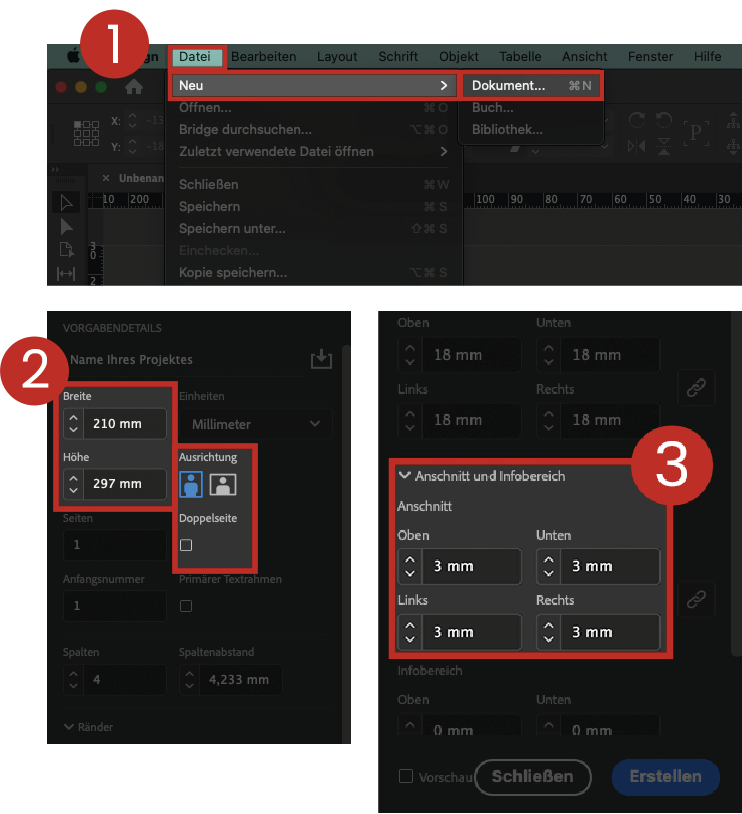Click the flip vertical icon
The height and width of the screenshot is (814, 742).
(664, 146)
